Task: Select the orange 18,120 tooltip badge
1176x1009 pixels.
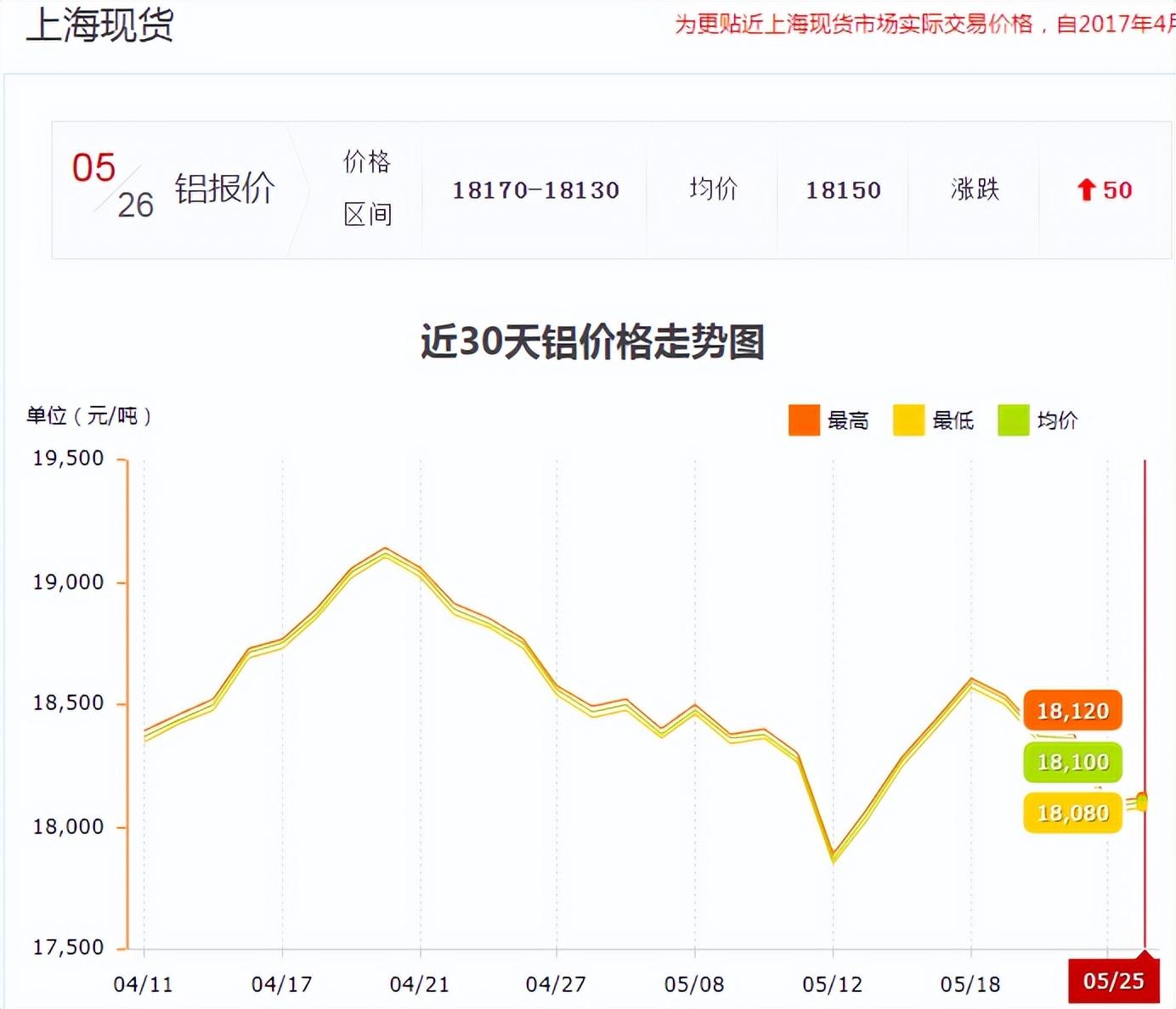Action: coord(1073,711)
